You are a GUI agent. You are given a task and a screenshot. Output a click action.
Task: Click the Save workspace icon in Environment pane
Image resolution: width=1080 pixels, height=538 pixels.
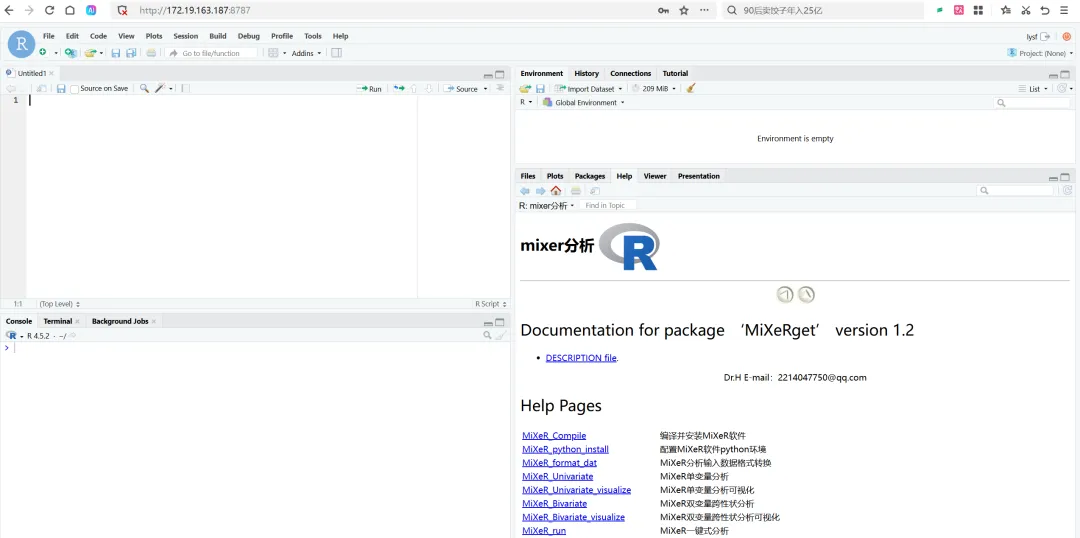541,88
